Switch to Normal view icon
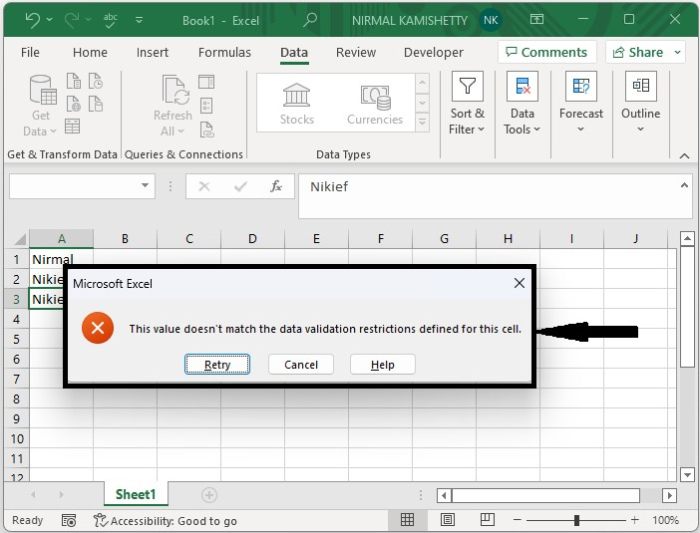The image size is (700, 533). coord(407,520)
